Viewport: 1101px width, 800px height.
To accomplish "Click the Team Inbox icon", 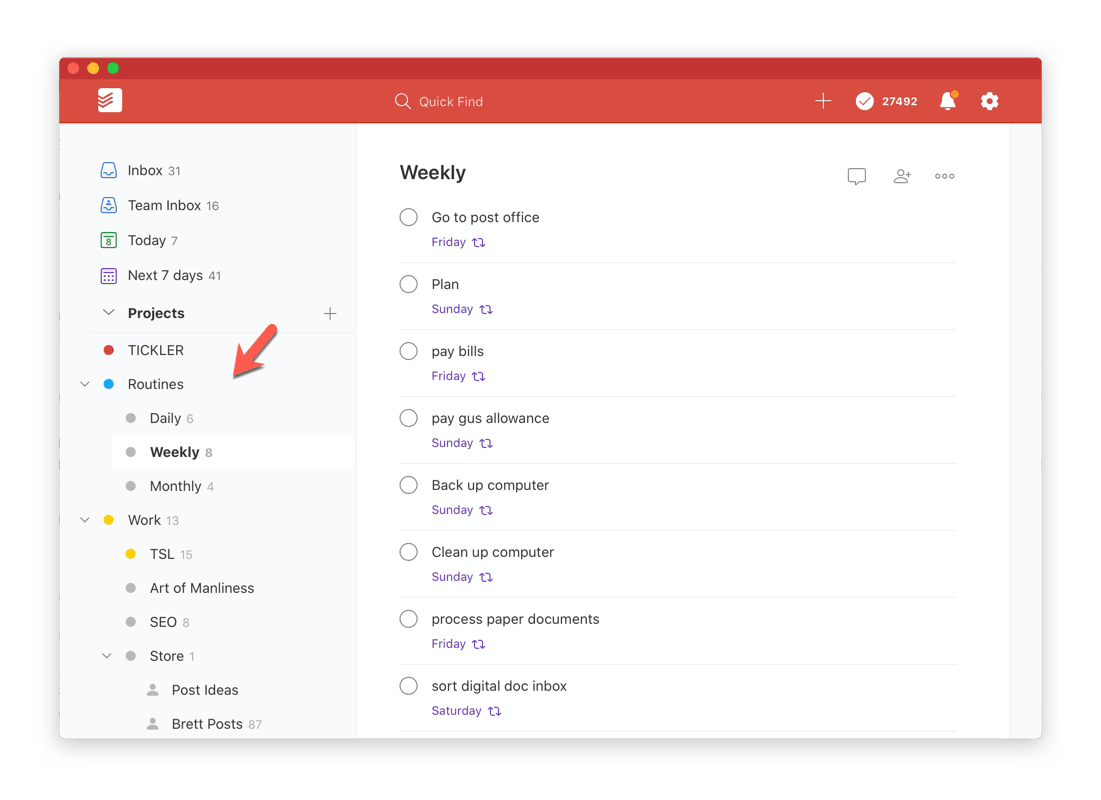I will pyautogui.click(x=108, y=205).
